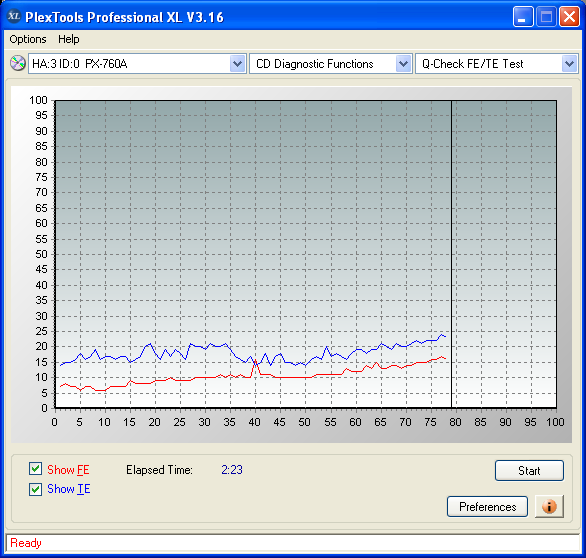Viewport: 586px width, 558px height.
Task: Click the Start button
Action: [529, 471]
